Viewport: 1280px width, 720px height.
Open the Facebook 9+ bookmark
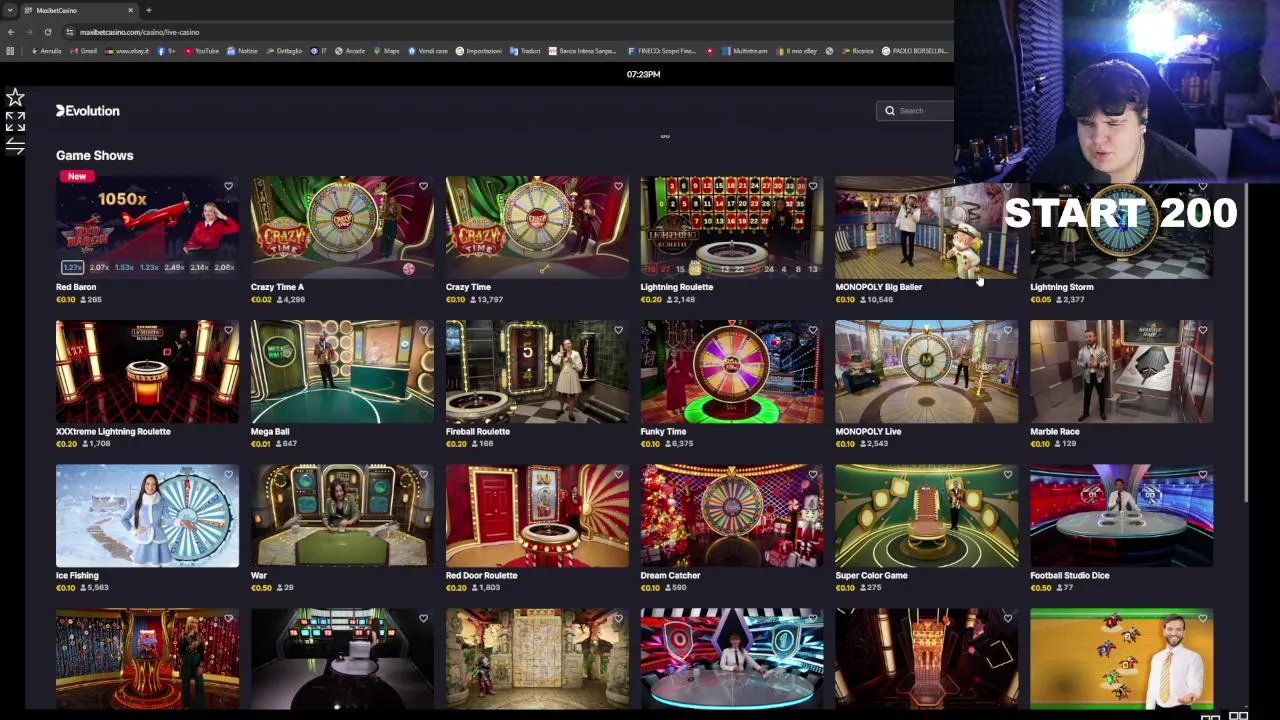click(x=167, y=51)
